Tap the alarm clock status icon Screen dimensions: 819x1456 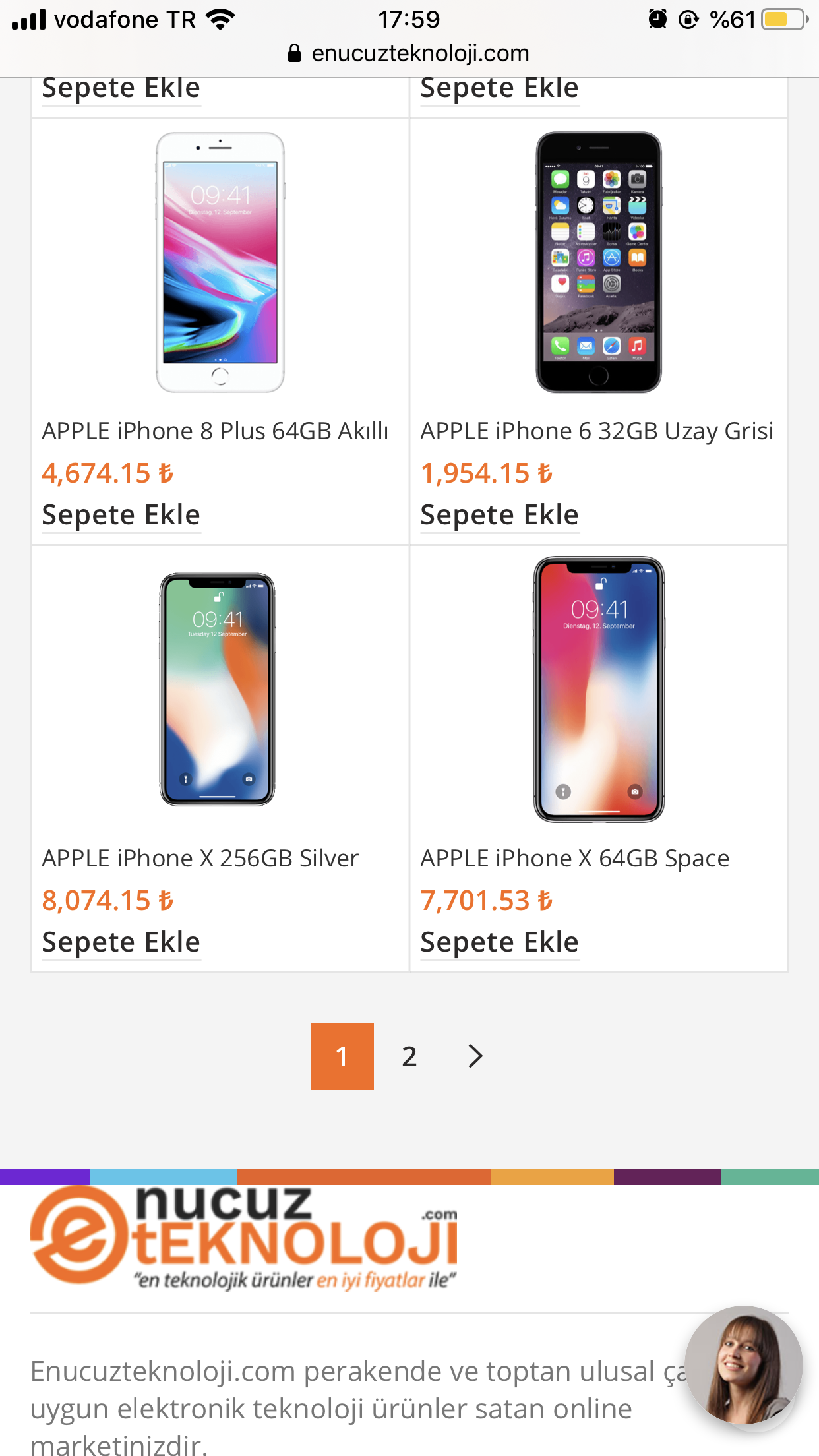pyautogui.click(x=657, y=19)
